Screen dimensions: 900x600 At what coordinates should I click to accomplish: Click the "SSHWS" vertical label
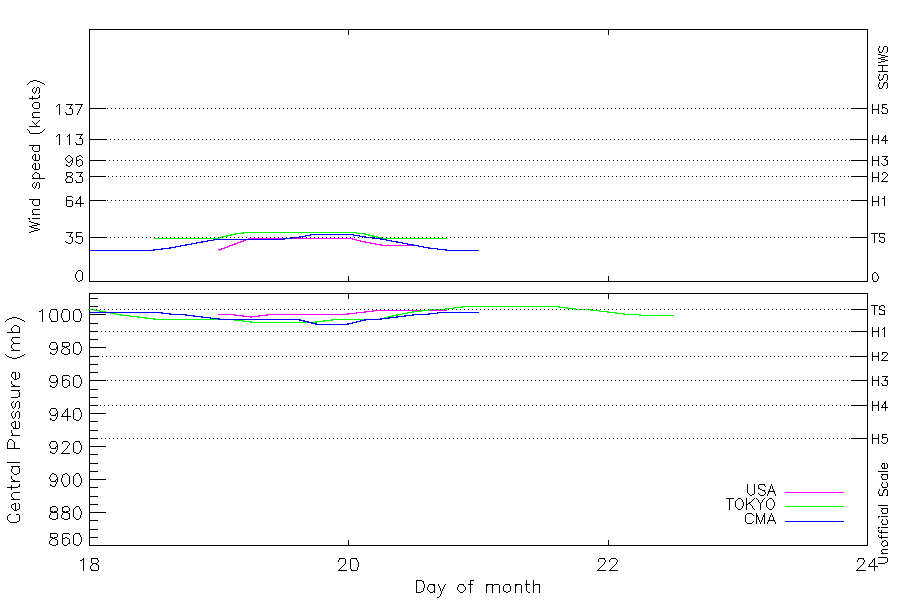pos(883,68)
